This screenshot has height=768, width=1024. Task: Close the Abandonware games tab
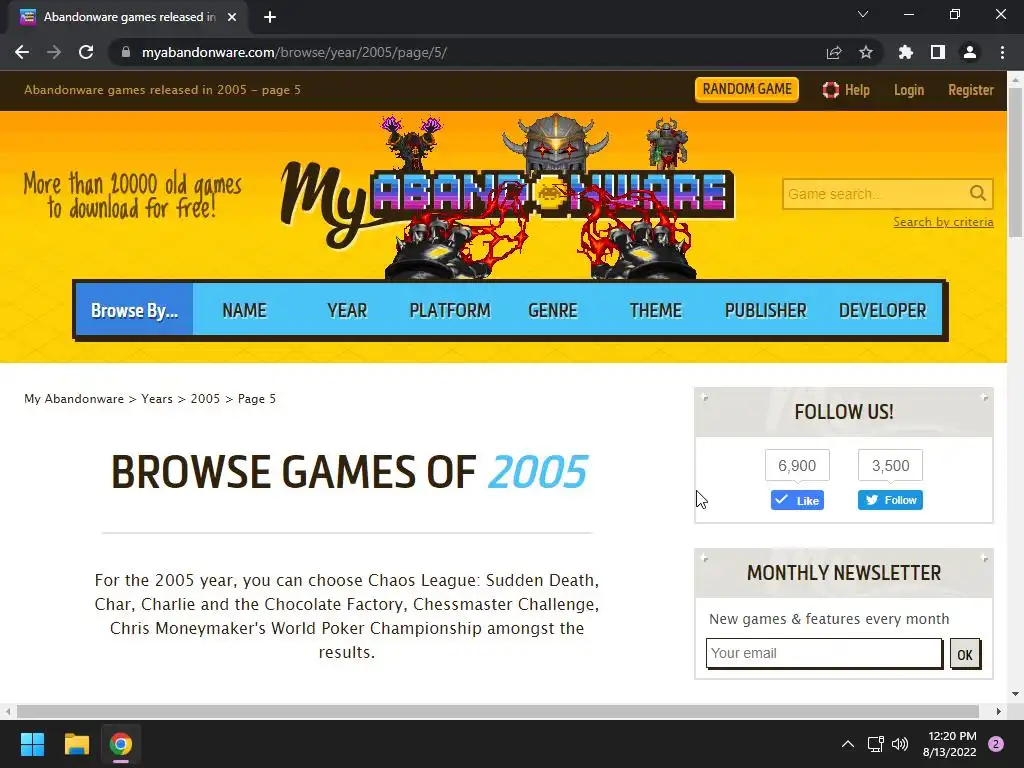click(232, 17)
